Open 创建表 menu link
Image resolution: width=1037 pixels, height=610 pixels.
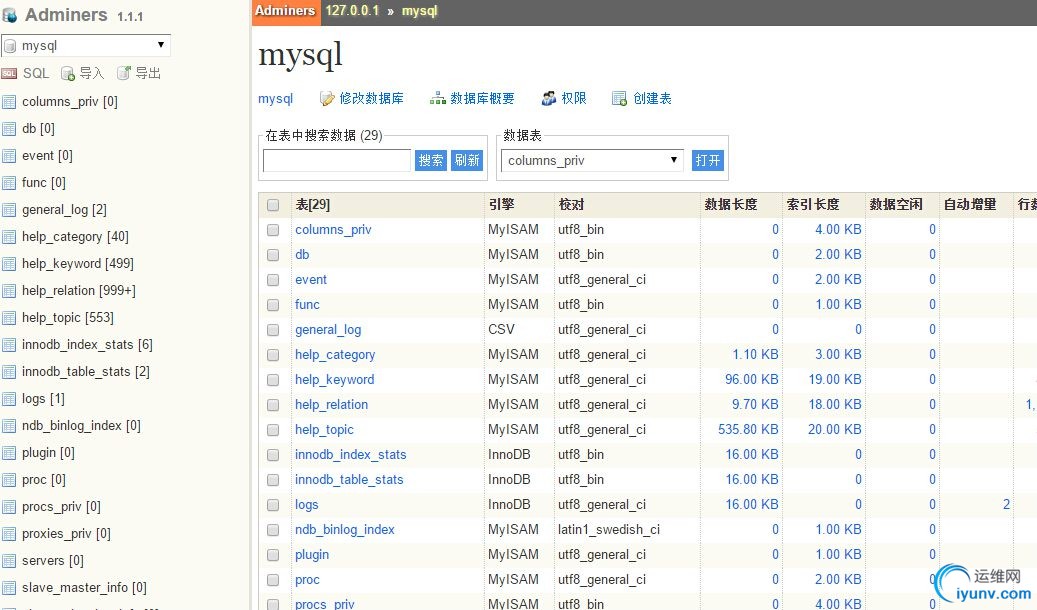pyautogui.click(x=652, y=99)
